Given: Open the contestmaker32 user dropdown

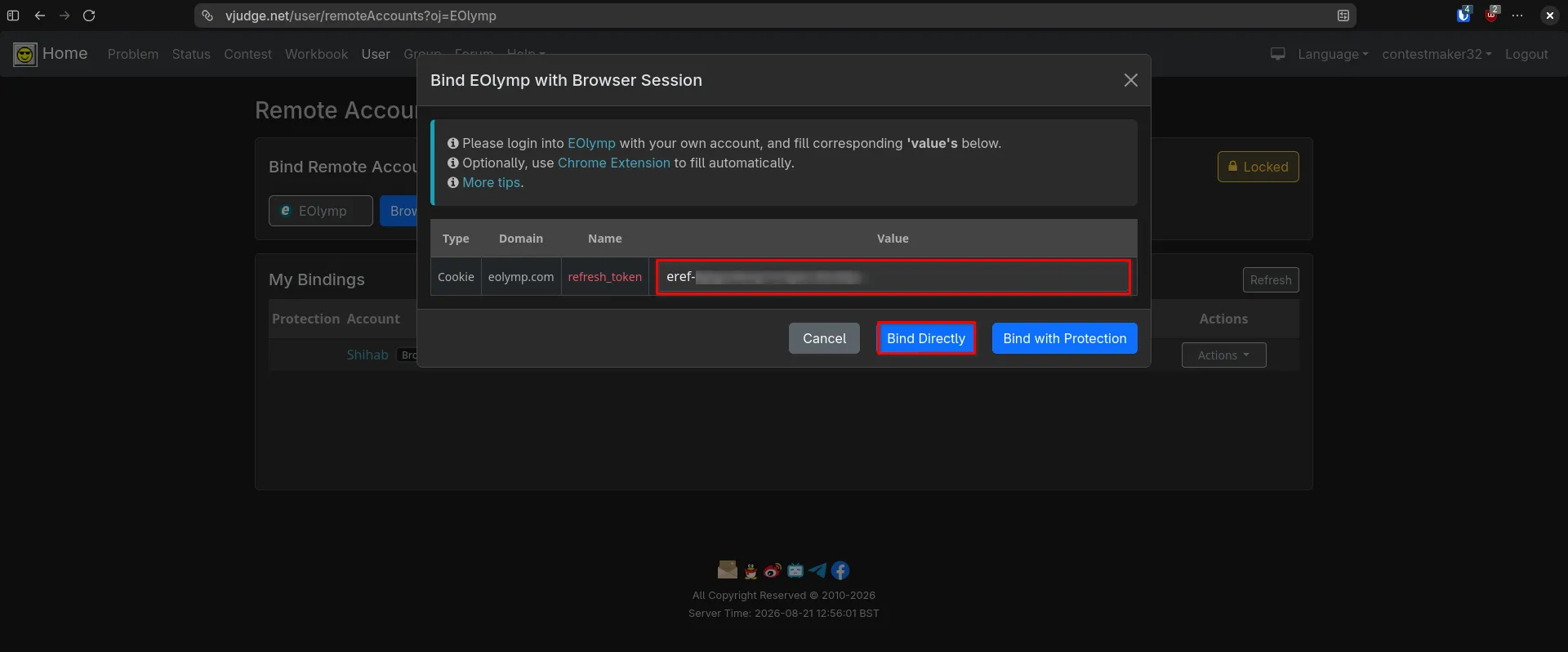Looking at the screenshot, I should click(x=1437, y=54).
